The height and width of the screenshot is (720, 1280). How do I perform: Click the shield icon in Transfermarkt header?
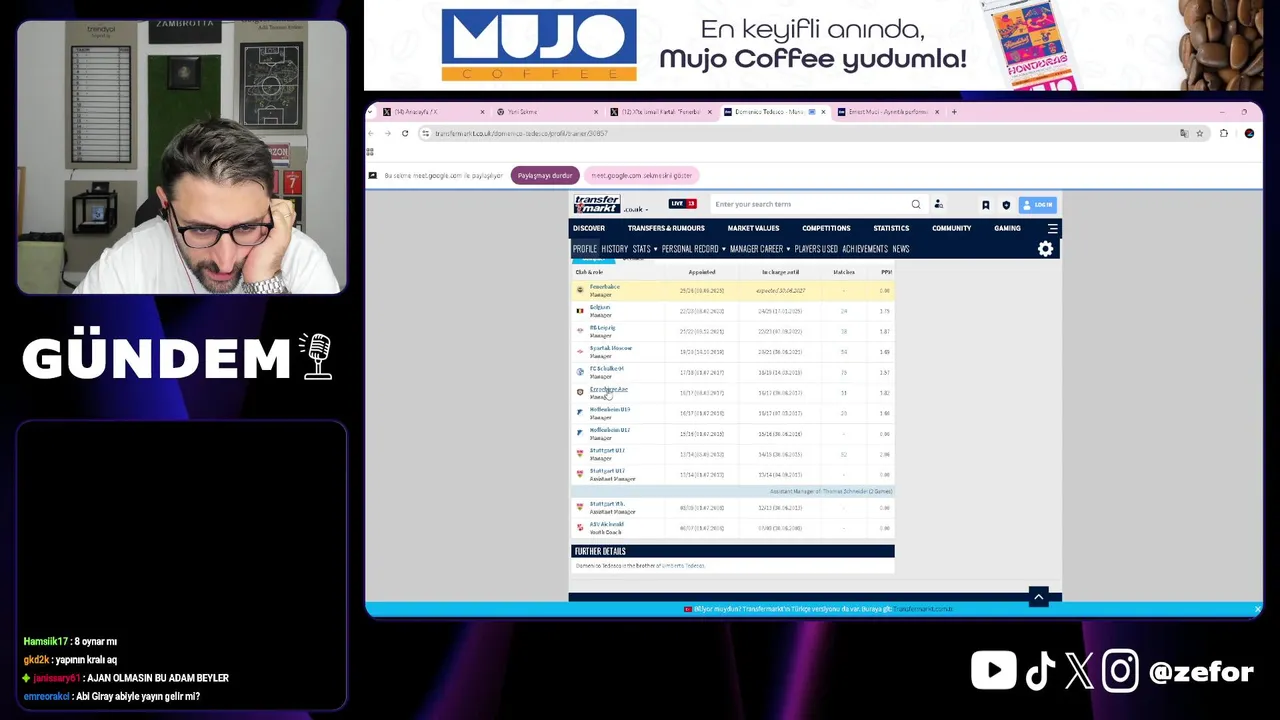coord(1006,204)
